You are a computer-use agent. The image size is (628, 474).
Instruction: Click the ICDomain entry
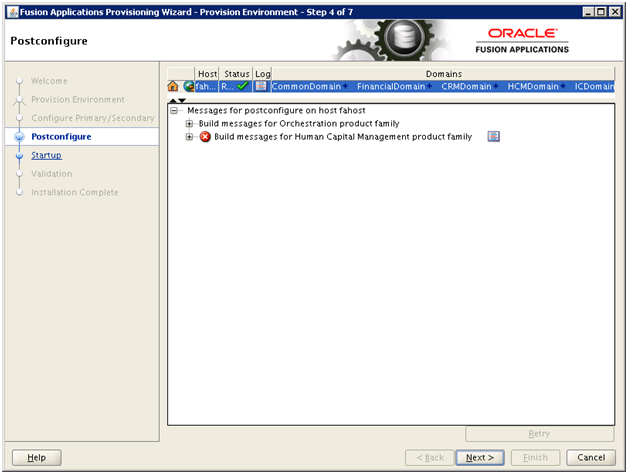pyautogui.click(x=594, y=87)
